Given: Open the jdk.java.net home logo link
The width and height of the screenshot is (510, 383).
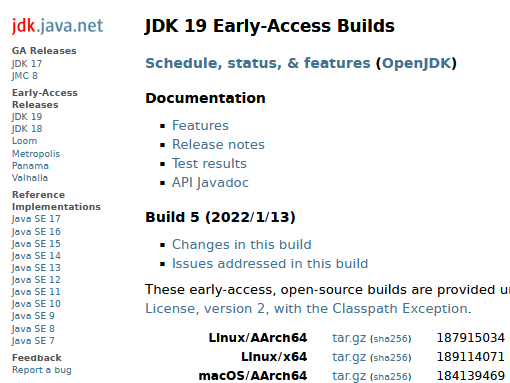Looking at the screenshot, I should coord(58,26).
